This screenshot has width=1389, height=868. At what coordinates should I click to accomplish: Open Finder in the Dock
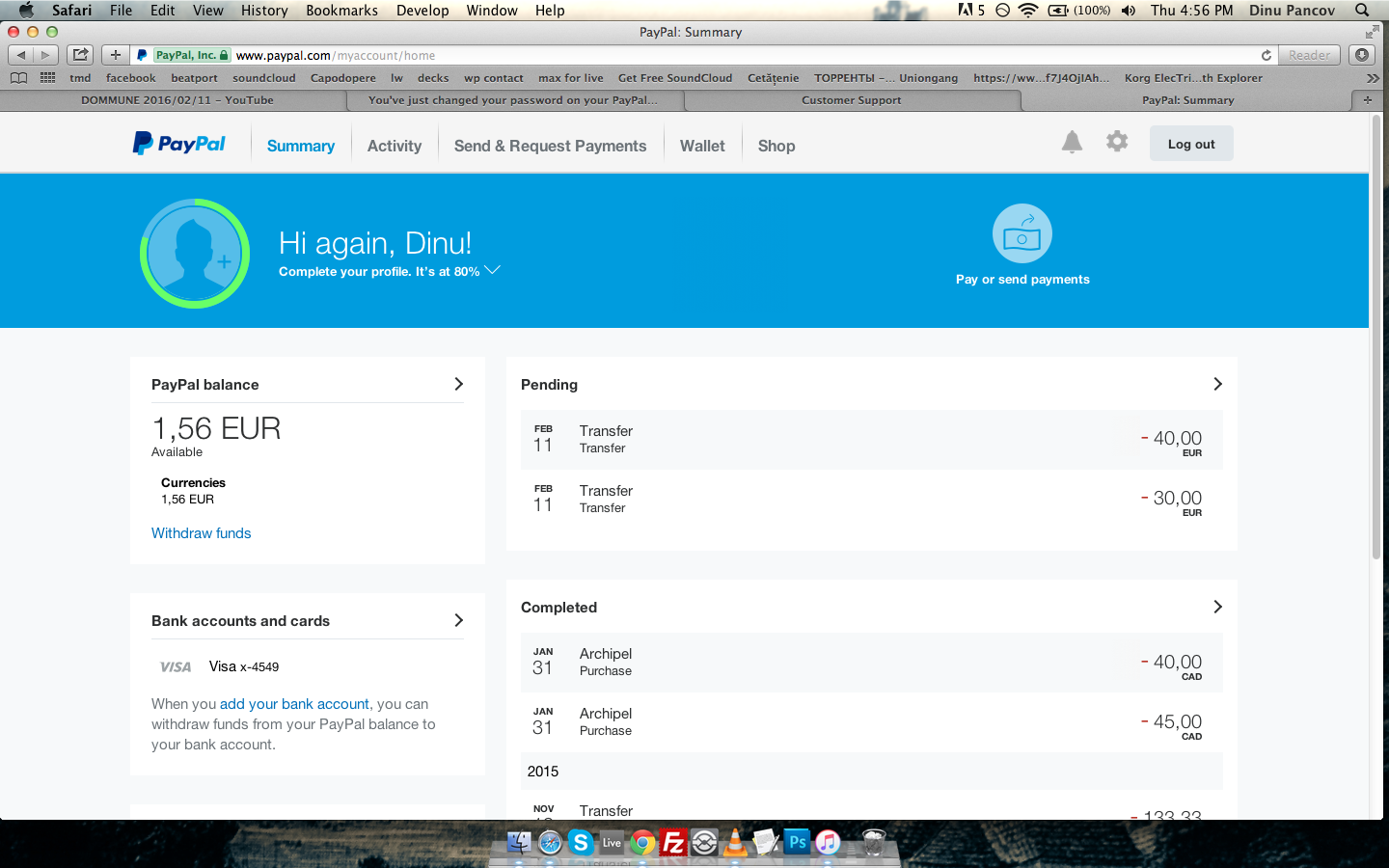pos(519,842)
